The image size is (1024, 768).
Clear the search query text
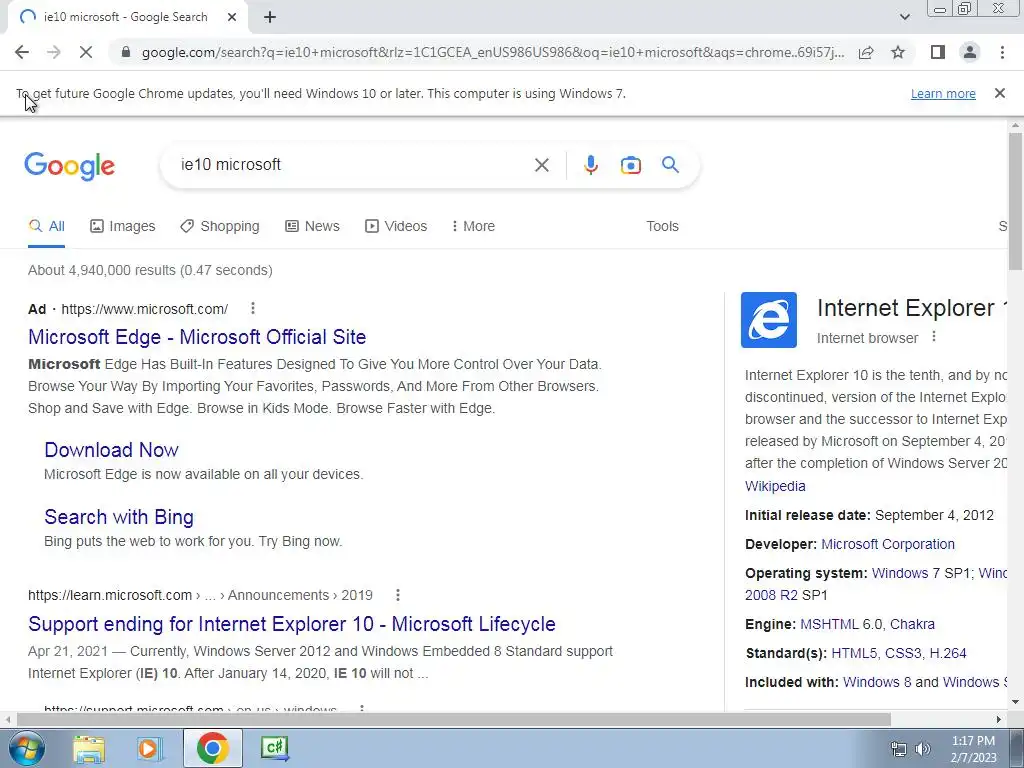click(541, 165)
